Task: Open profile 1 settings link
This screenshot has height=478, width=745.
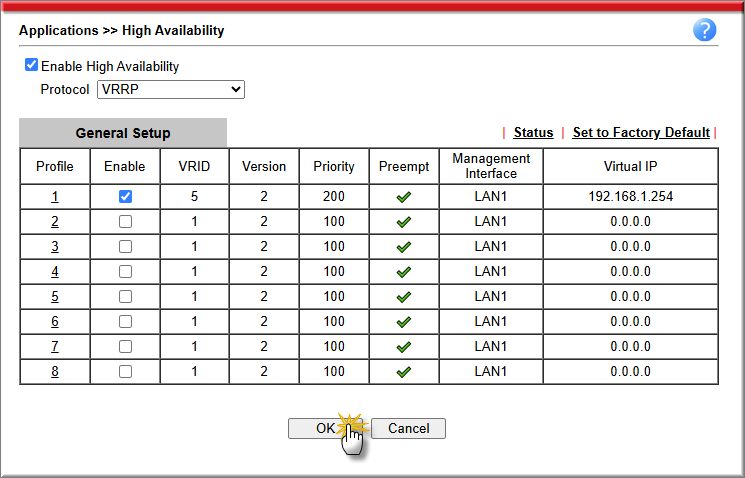Action: point(55,197)
